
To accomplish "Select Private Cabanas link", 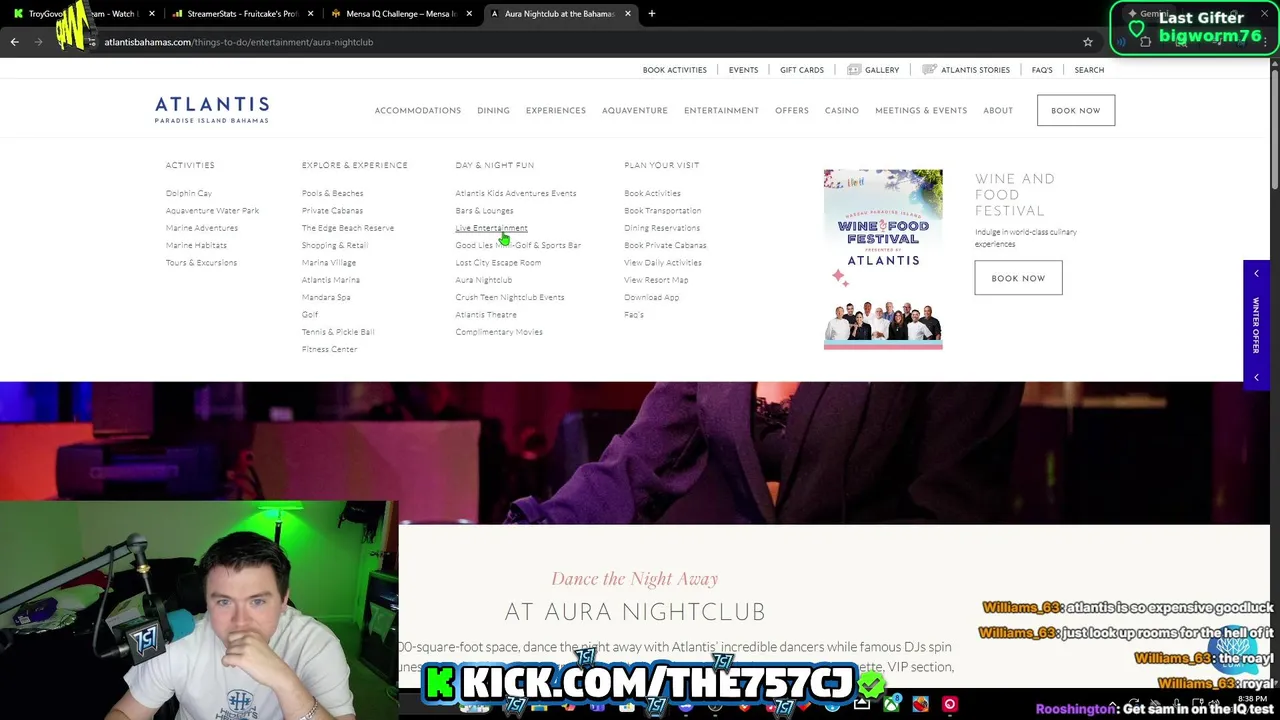I will coord(332,210).
